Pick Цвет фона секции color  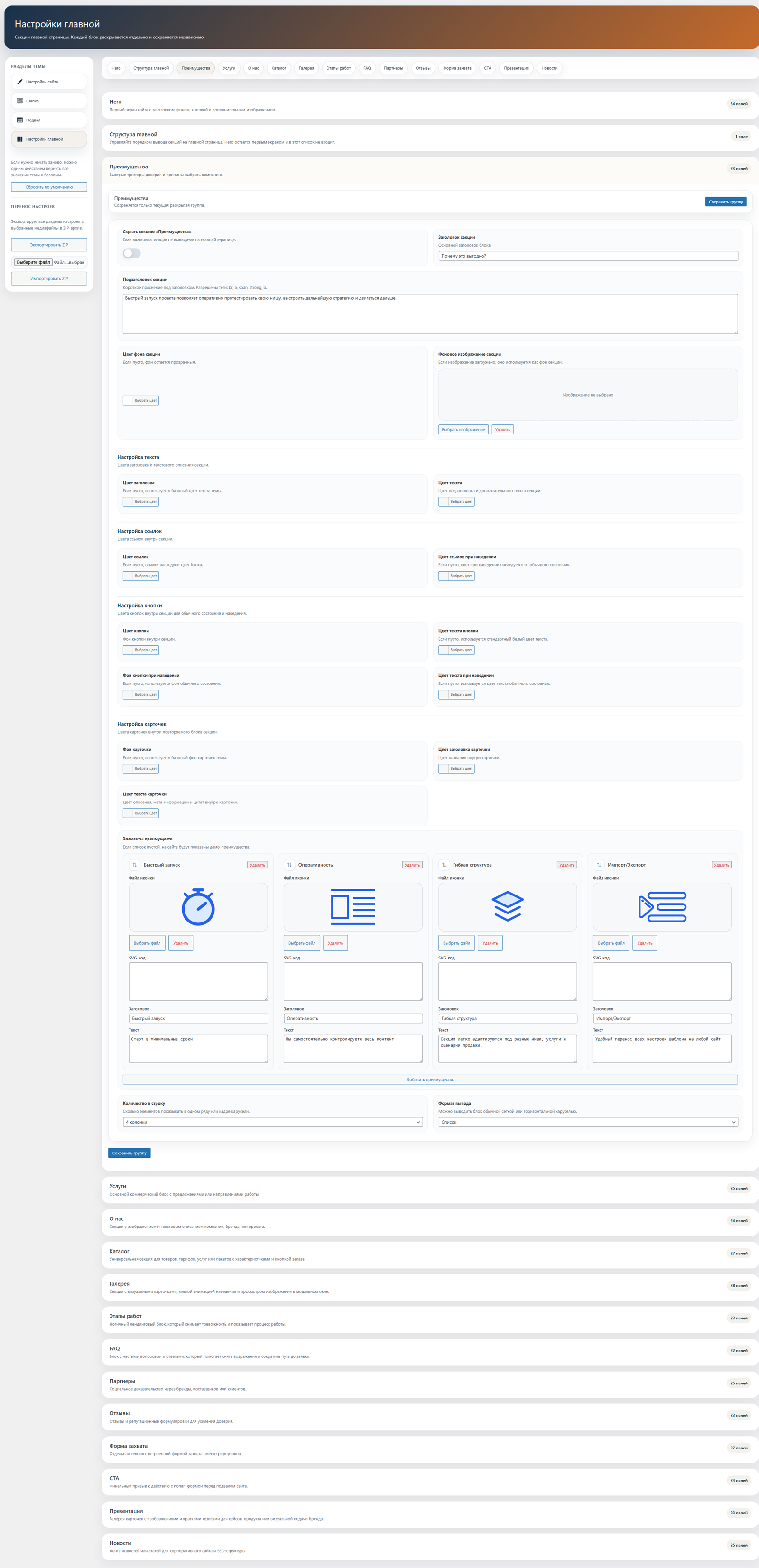pyautogui.click(x=140, y=400)
